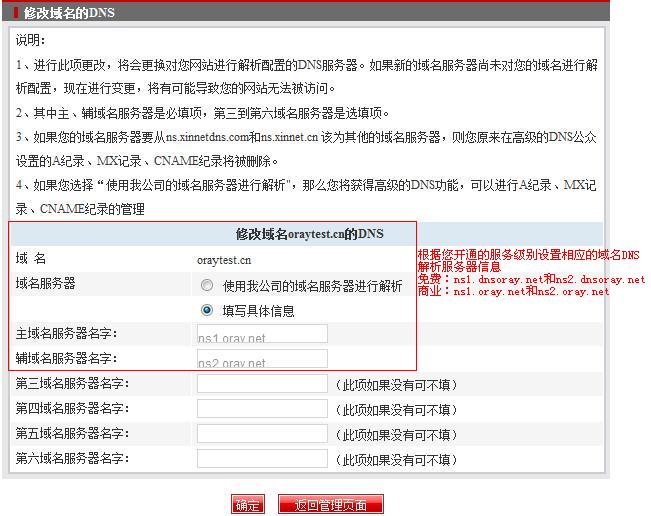Click the '第六域名服务器名字:' label
Image resolution: width=651 pixels, height=516 pixels.
73,458
